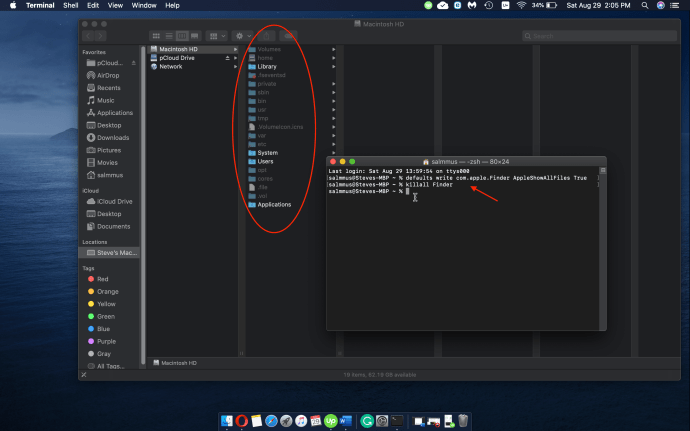
Task: Open Terminal icon in the Dock
Action: 397,421
